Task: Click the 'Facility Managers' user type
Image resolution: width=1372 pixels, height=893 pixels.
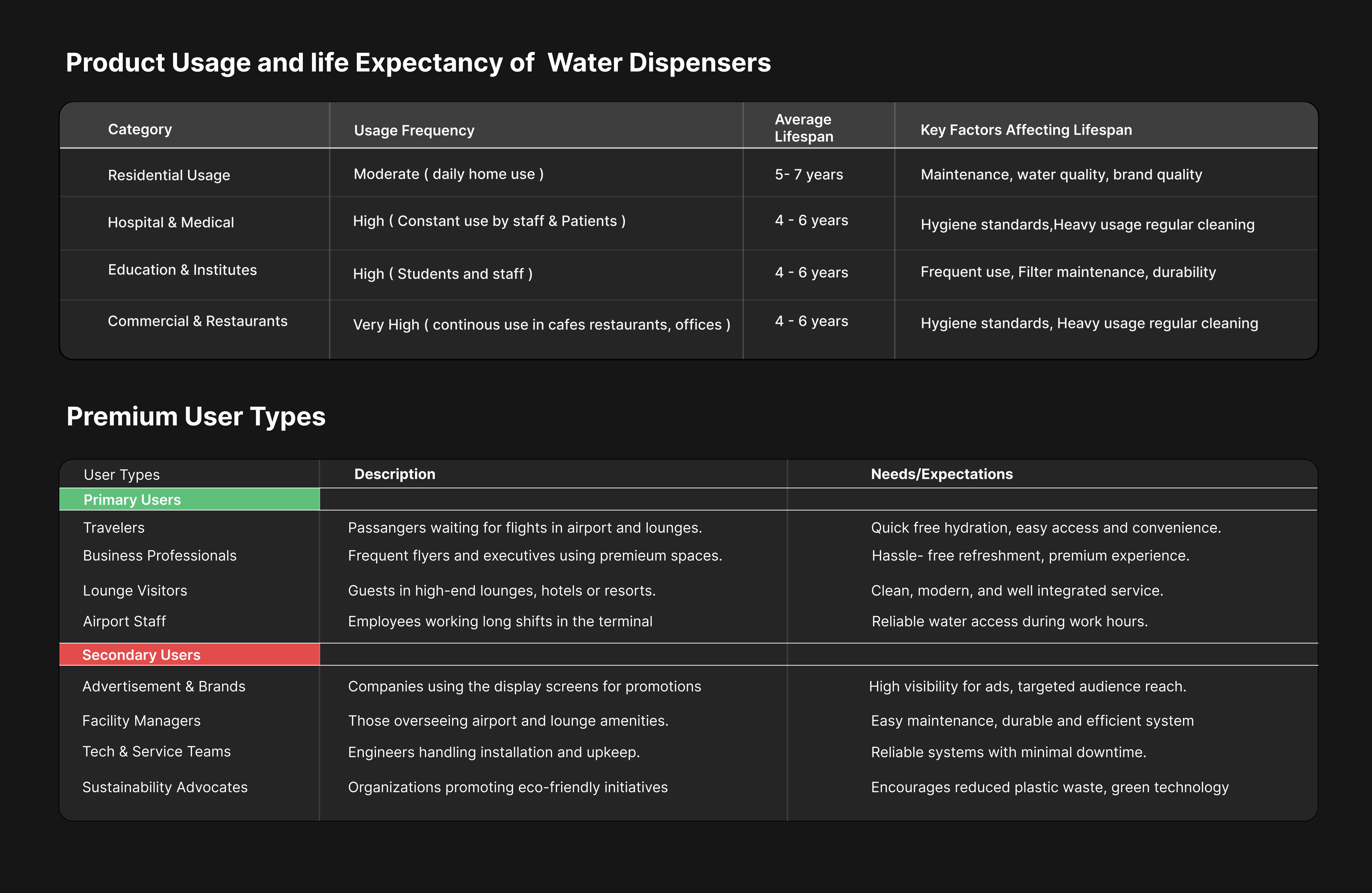Action: (x=141, y=721)
